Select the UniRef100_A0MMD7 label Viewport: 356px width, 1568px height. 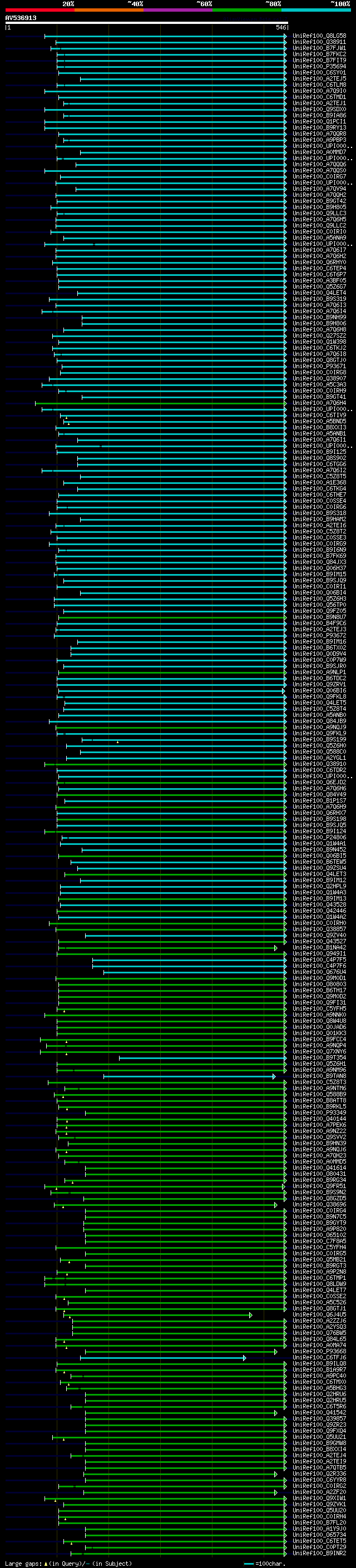click(x=319, y=152)
